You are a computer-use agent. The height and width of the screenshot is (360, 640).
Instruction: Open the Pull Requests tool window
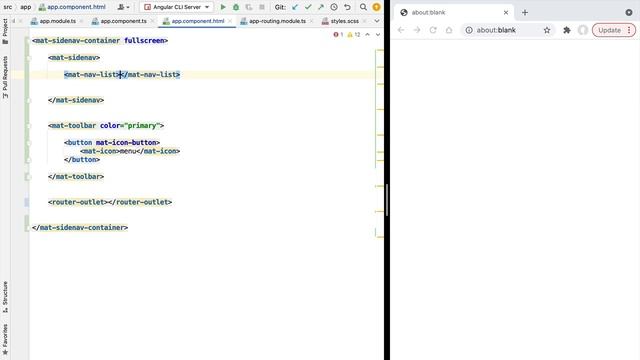[5, 77]
